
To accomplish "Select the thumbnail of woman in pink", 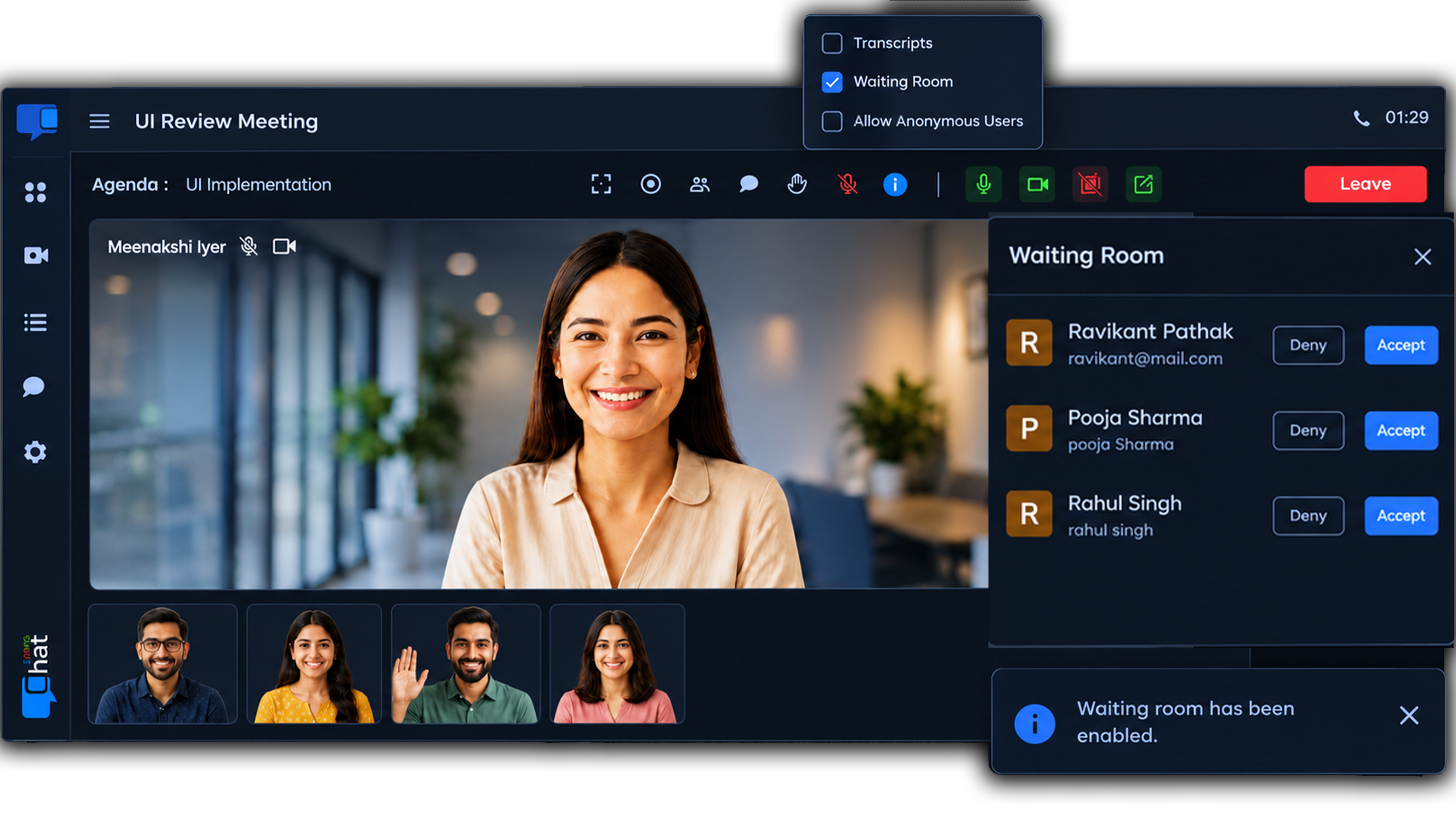I will (x=617, y=664).
